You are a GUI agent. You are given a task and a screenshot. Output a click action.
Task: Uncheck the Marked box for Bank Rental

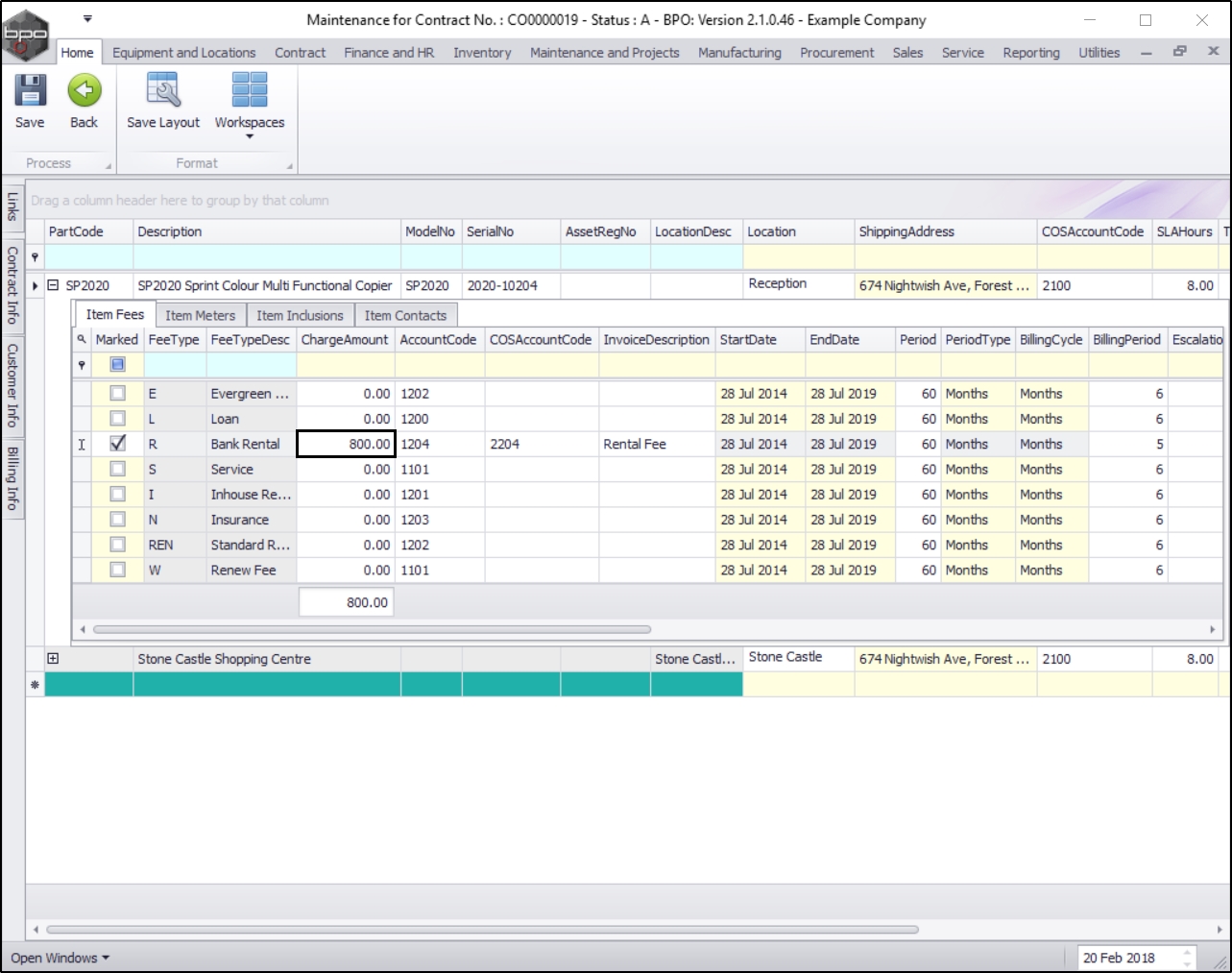[117, 444]
